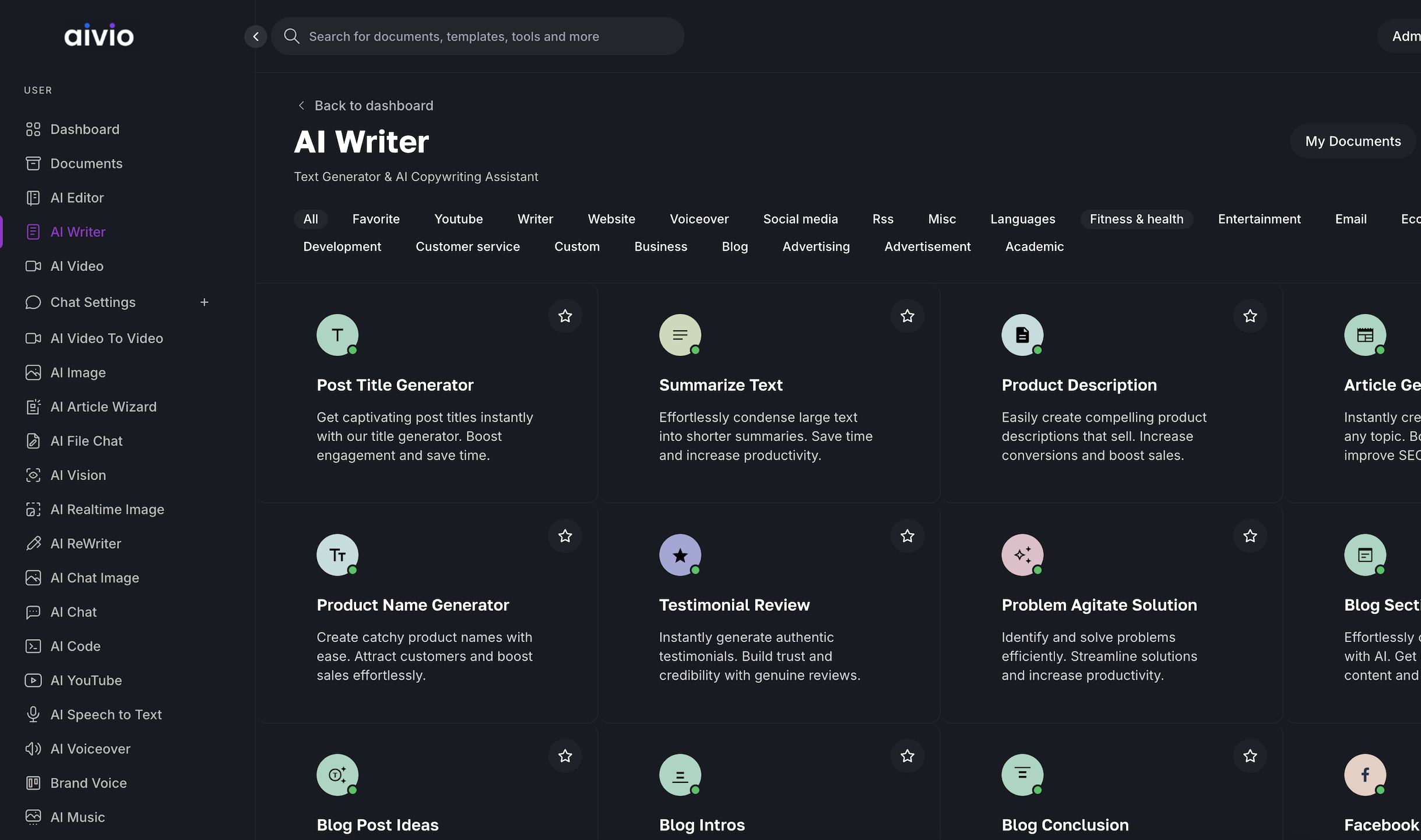Click the search documents and templates field
The width and height of the screenshot is (1421, 840).
[x=478, y=37]
